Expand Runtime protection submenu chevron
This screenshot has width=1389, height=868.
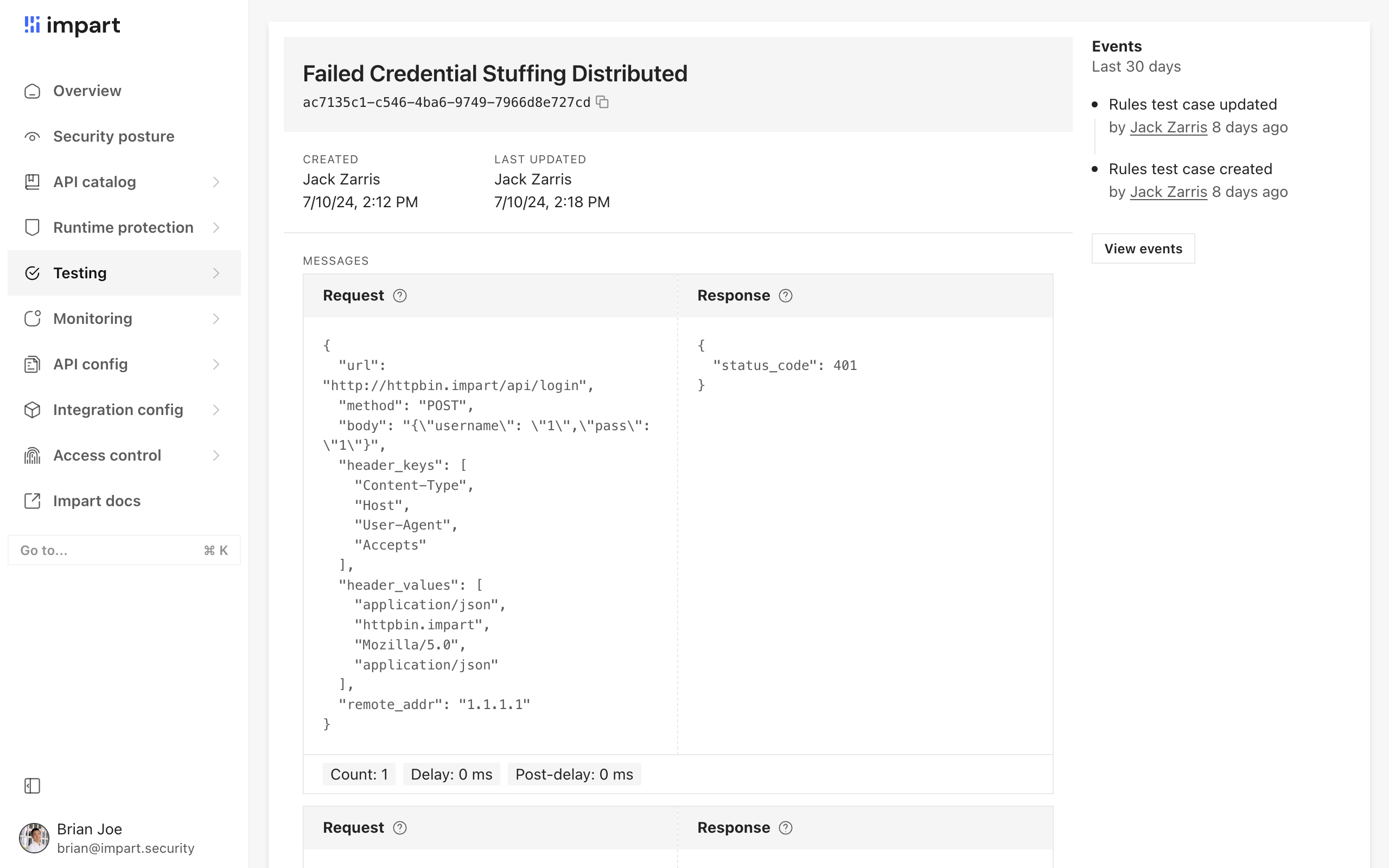tap(216, 227)
